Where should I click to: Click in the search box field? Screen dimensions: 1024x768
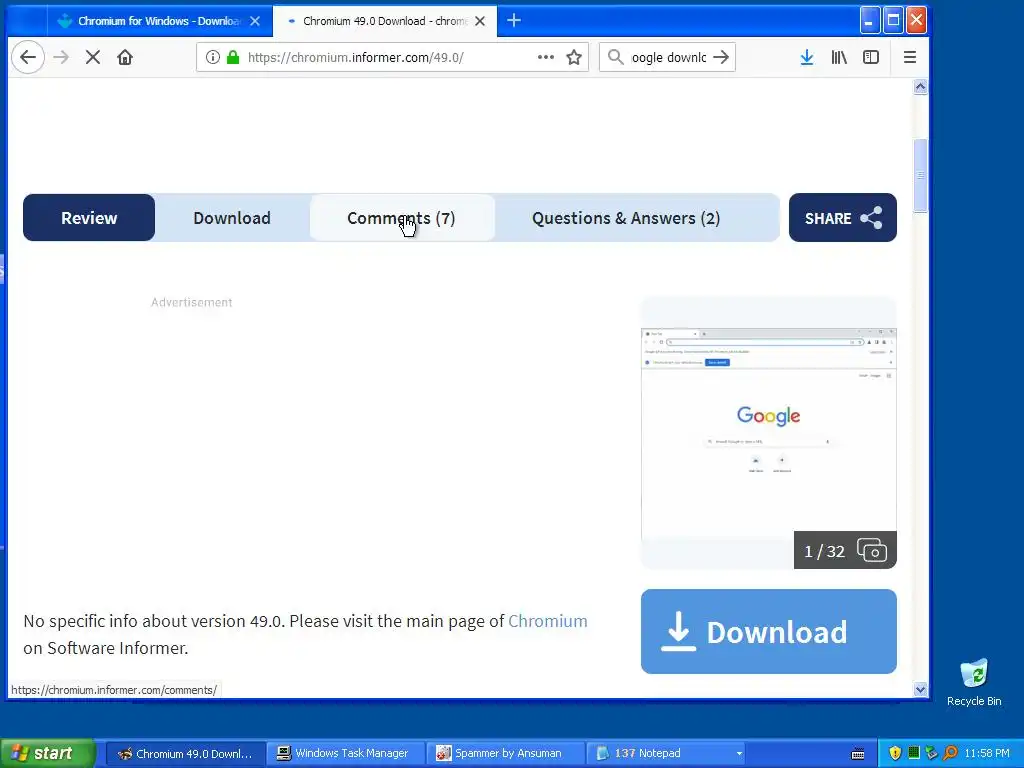[x=668, y=57]
